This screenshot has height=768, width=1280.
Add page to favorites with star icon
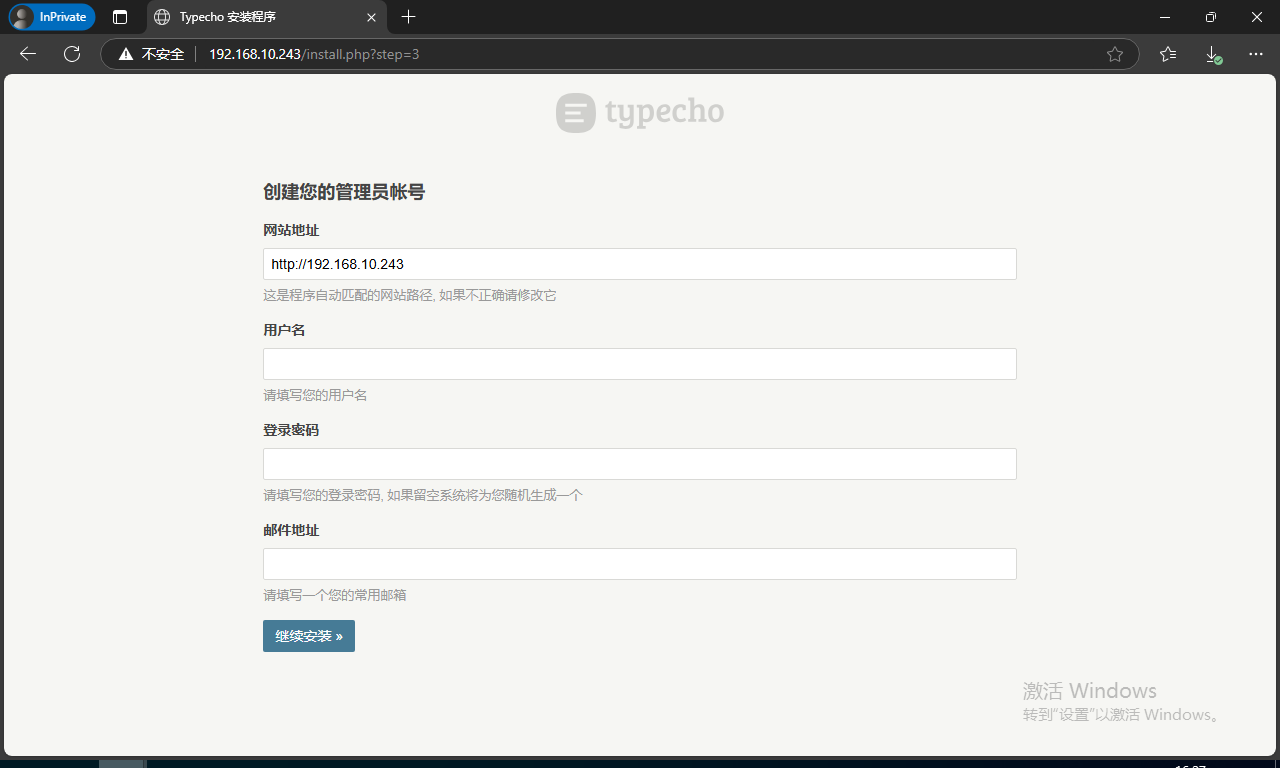1115,54
